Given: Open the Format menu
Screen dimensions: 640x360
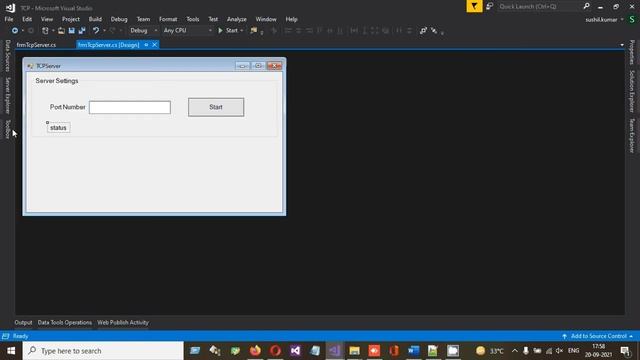Looking at the screenshot, I should (x=168, y=19).
